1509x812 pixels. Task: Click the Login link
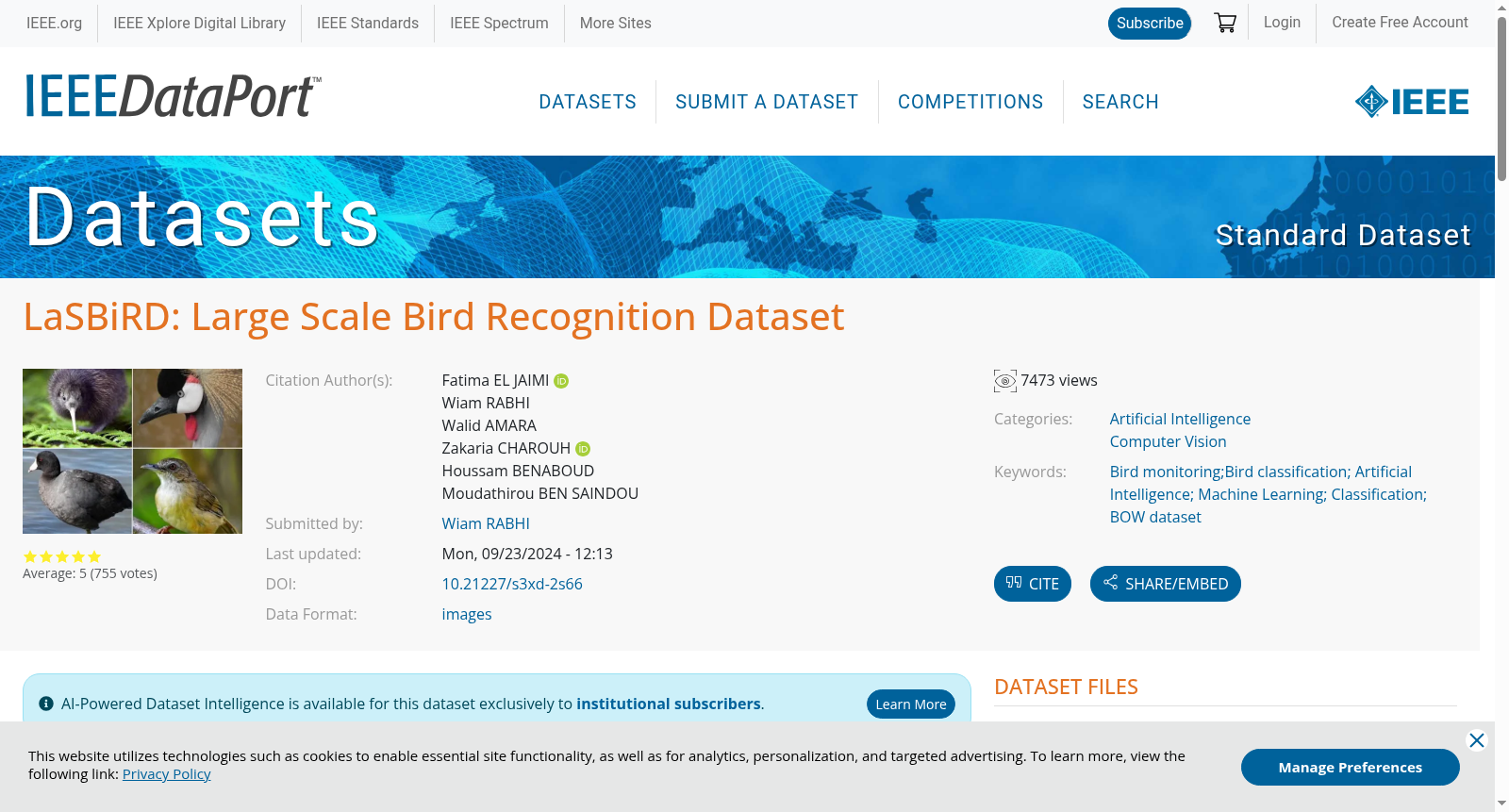point(1282,22)
